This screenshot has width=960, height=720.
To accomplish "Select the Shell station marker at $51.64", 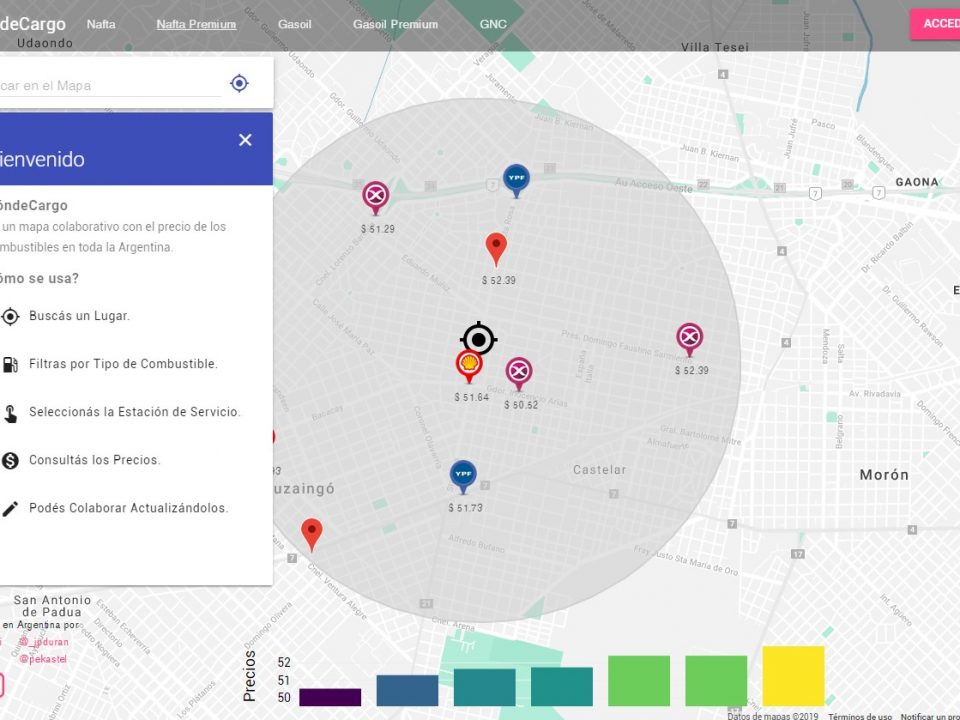I will [468, 366].
